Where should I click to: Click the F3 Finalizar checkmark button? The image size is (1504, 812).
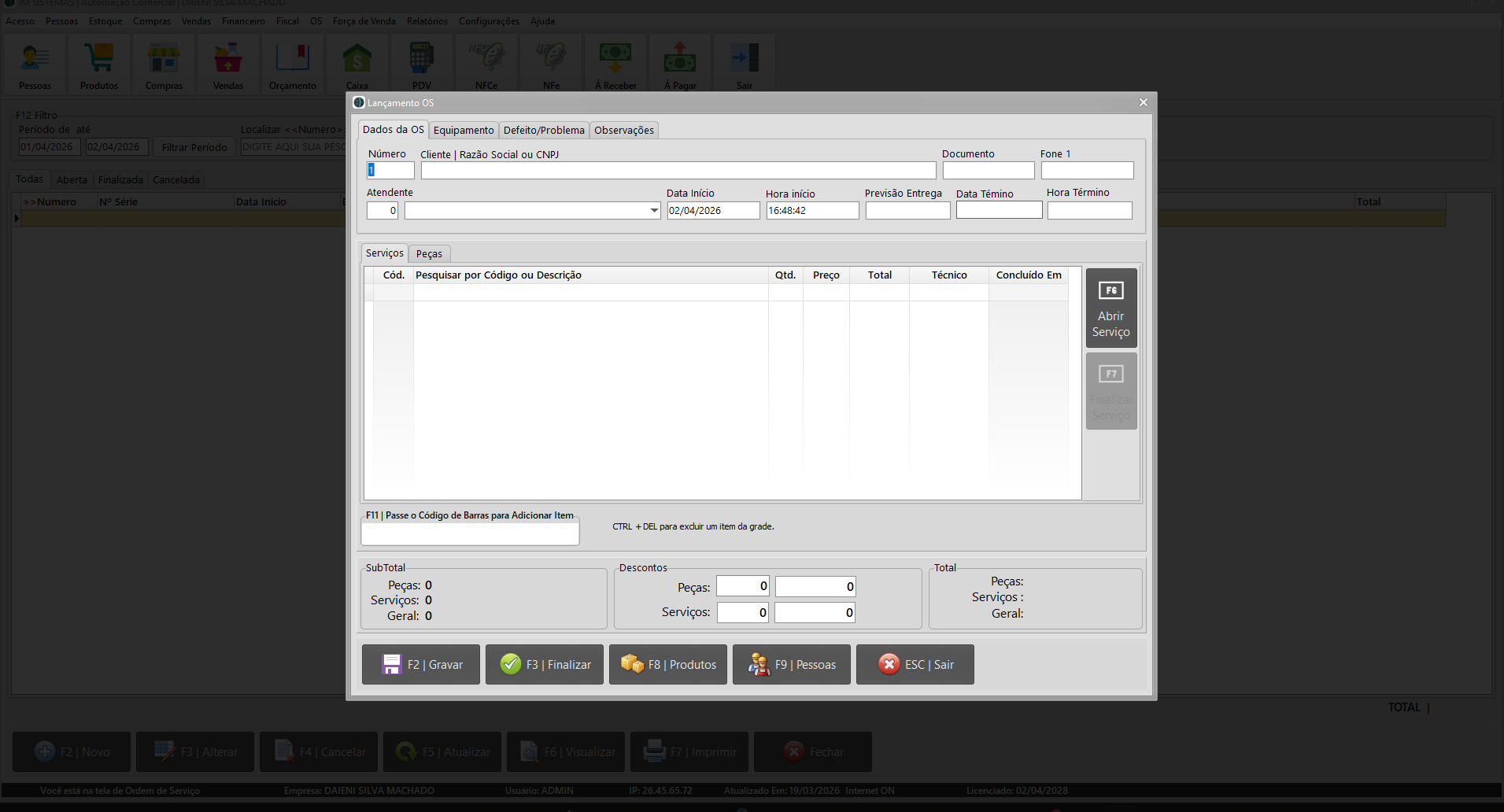click(x=545, y=665)
